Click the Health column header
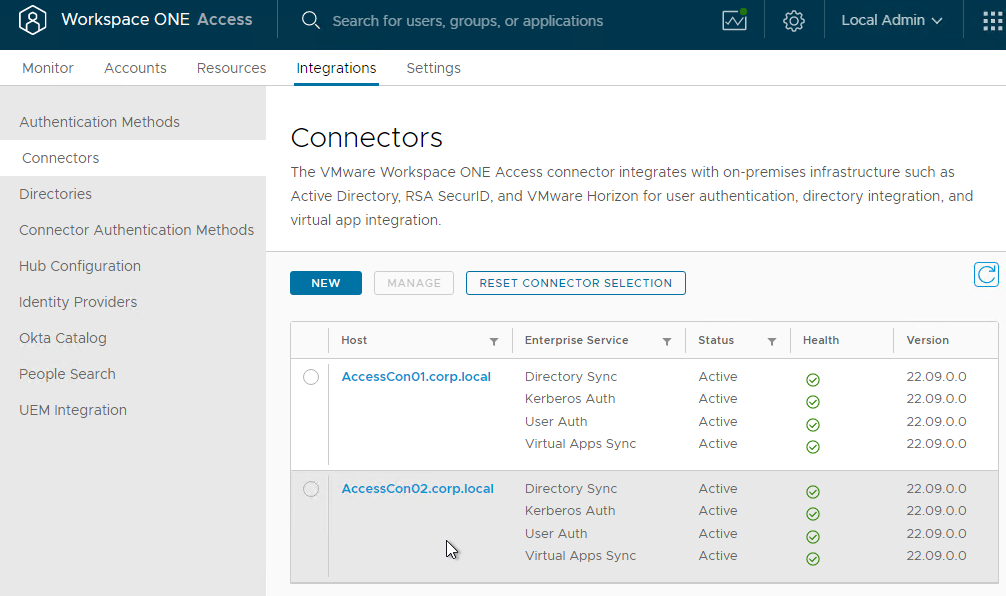The width and height of the screenshot is (1006, 596). coord(821,340)
